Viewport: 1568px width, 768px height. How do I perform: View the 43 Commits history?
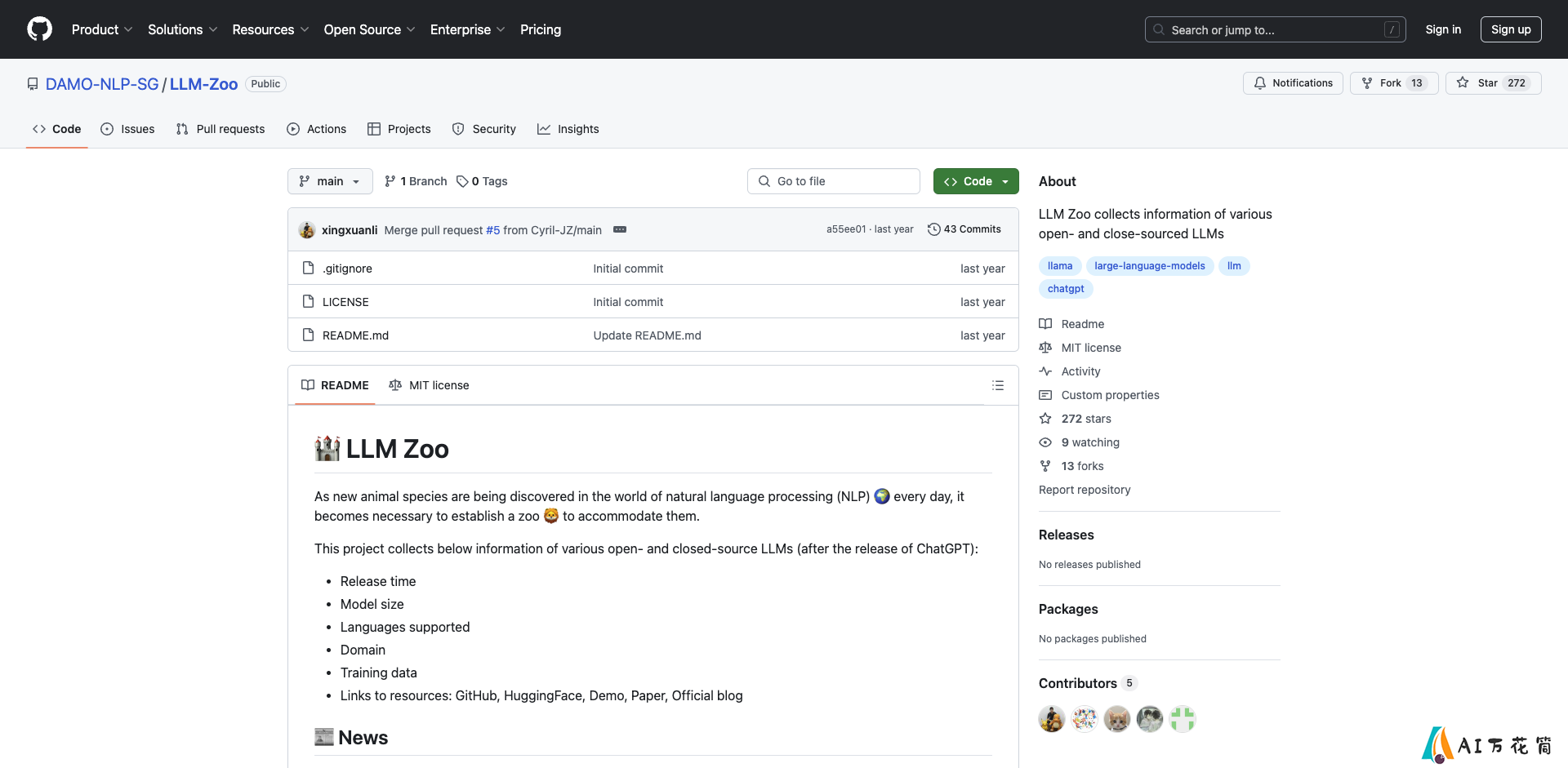(964, 229)
